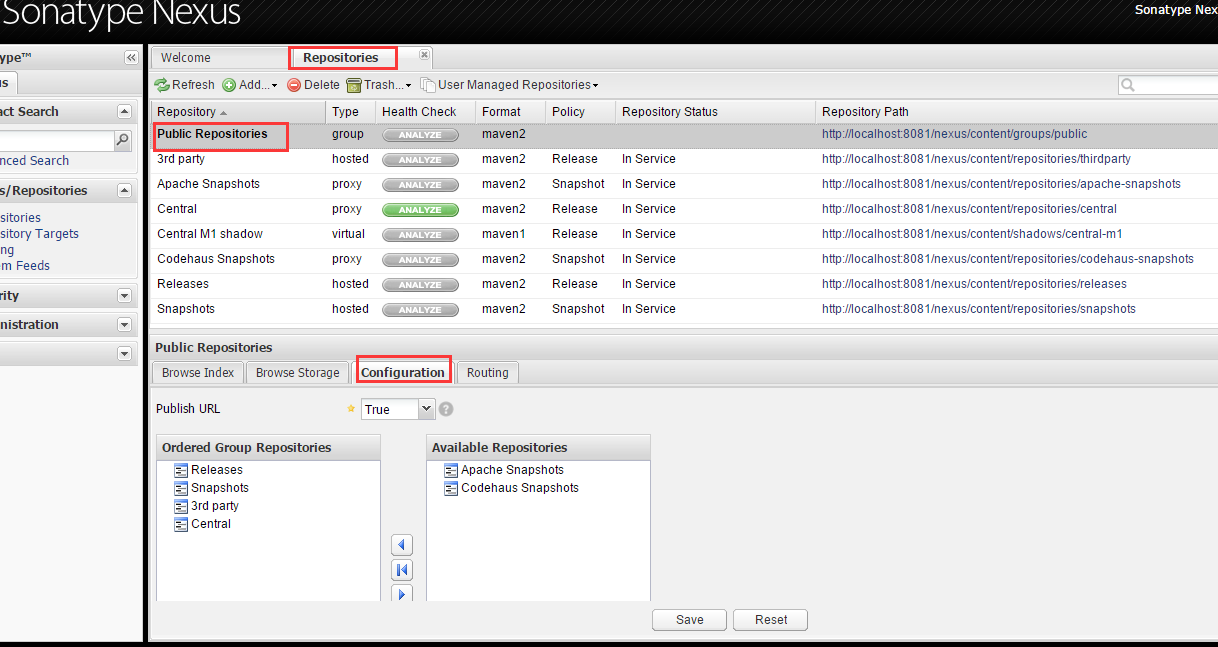Expand the Administration sidebar section

point(124,325)
